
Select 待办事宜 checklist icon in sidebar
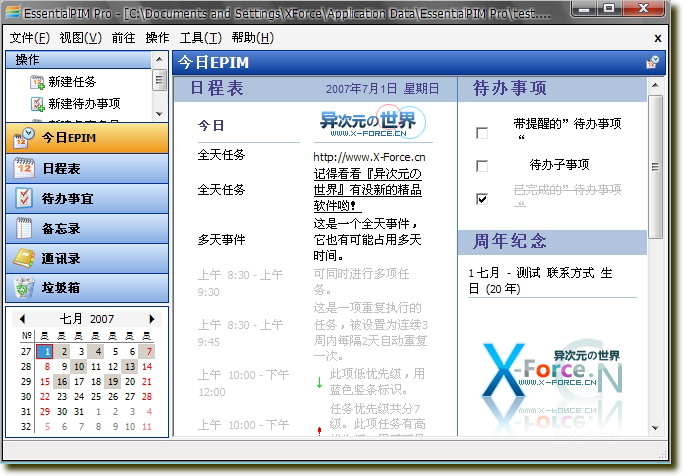pyautogui.click(x=24, y=199)
